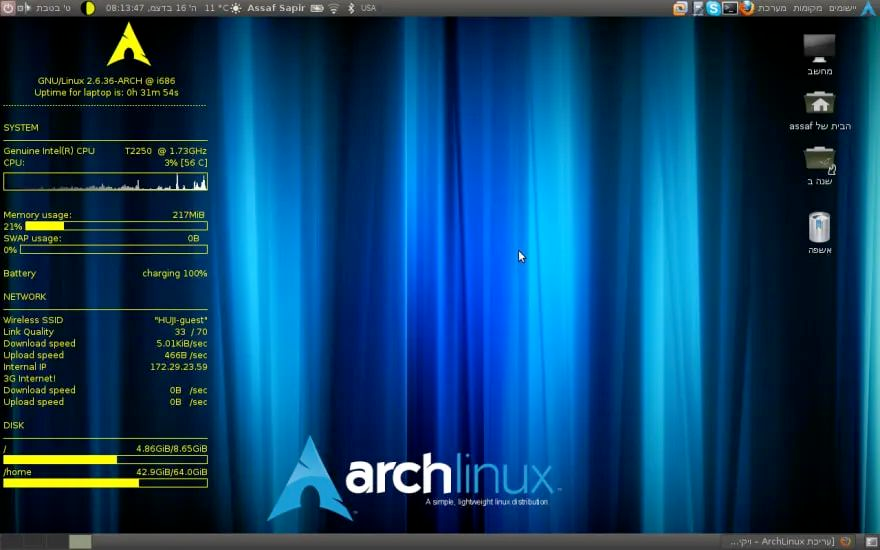Open the מקומות (Places) menu
The image size is (880, 550).
[808, 8]
